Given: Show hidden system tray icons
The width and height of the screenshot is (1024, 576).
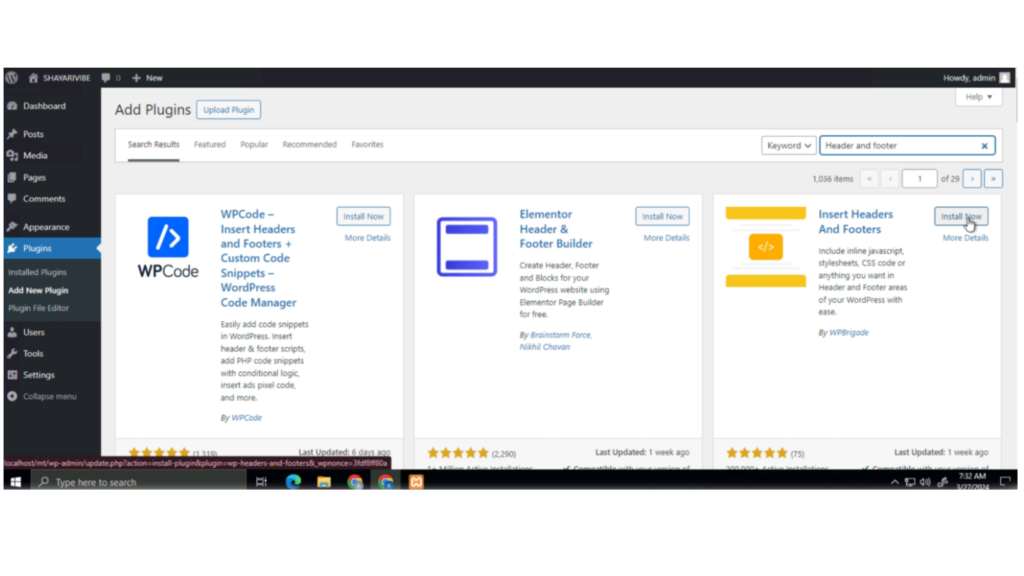Looking at the screenshot, I should pyautogui.click(x=894, y=482).
